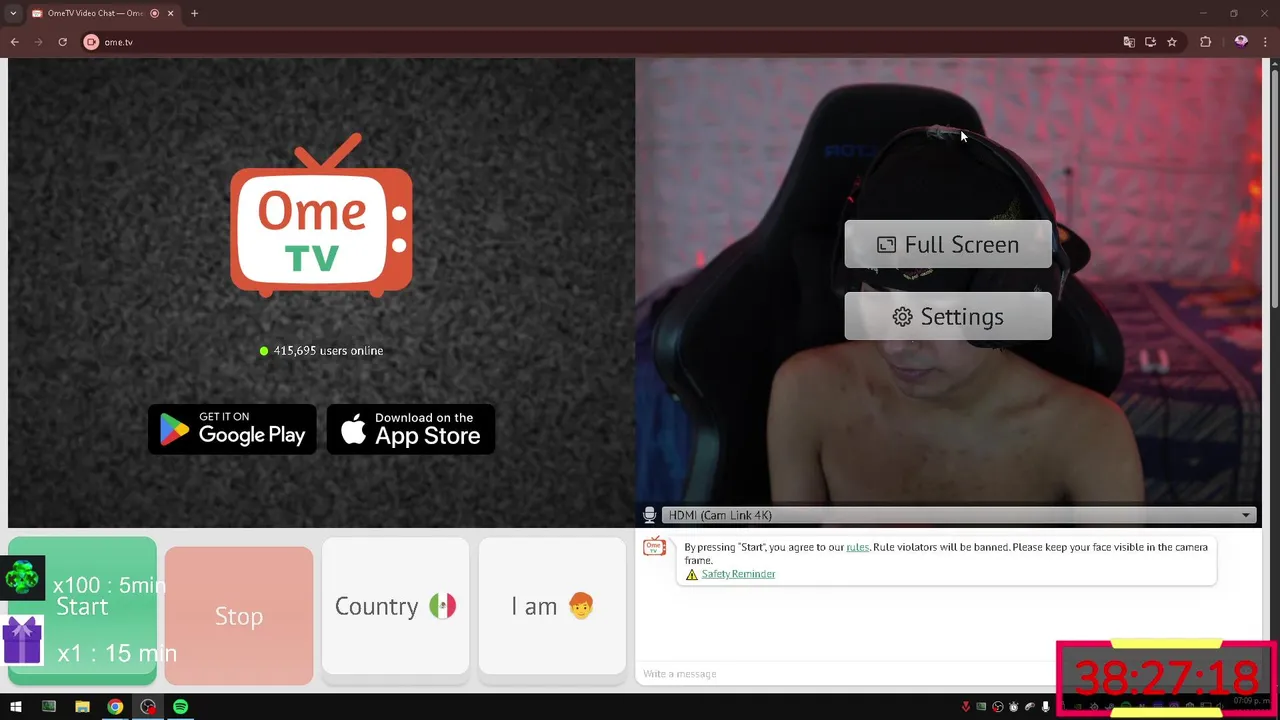
Task: Open the Safety Reminder link
Action: click(738, 574)
